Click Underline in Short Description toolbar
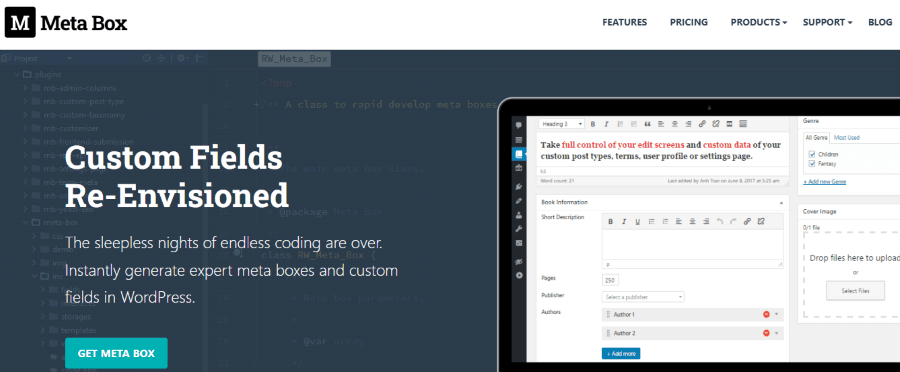 (x=637, y=222)
